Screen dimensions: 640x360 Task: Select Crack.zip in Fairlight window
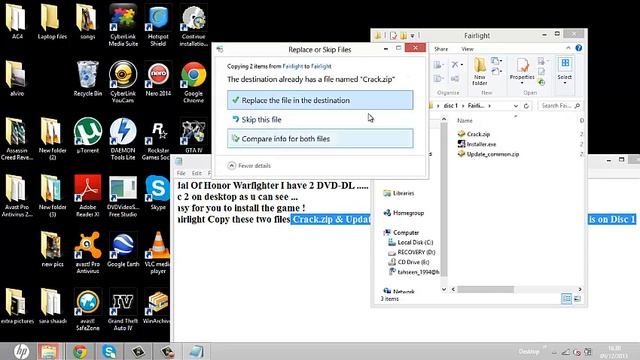tap(473, 134)
